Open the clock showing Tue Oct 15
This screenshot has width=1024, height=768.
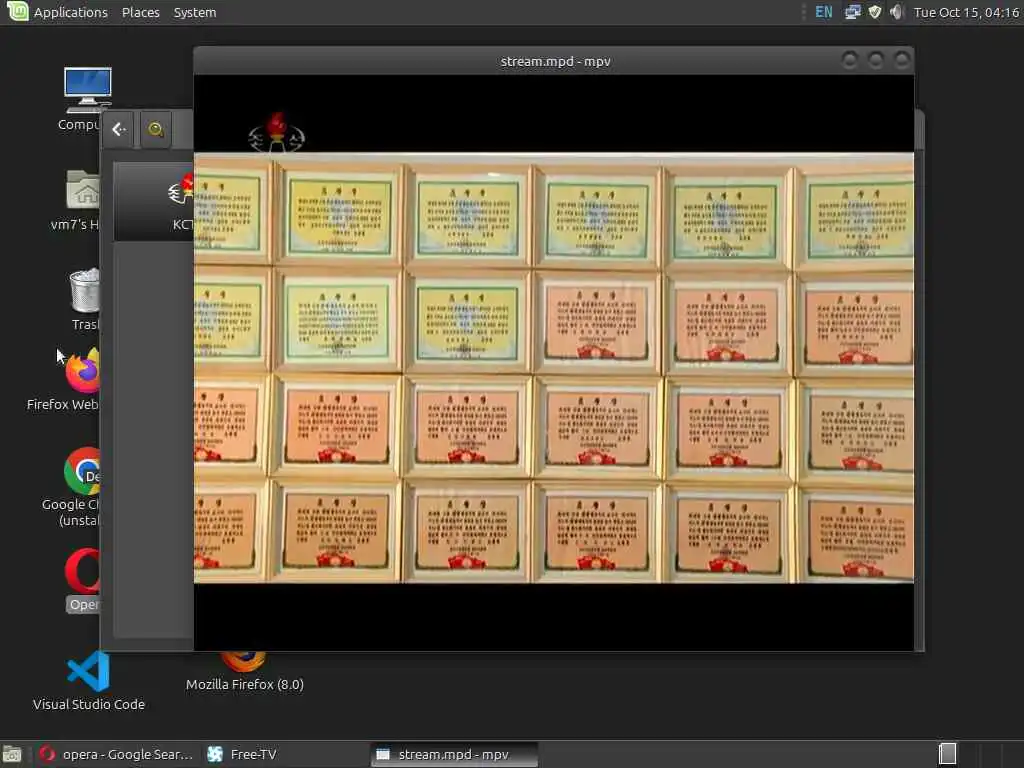tap(966, 12)
